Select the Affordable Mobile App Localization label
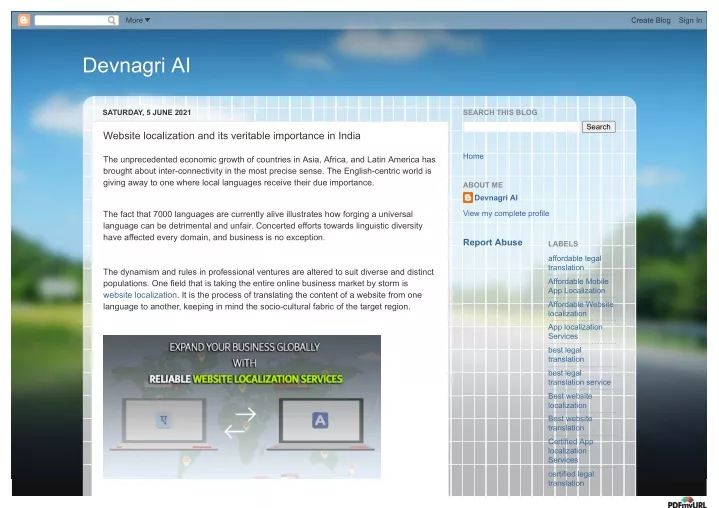 (578, 286)
